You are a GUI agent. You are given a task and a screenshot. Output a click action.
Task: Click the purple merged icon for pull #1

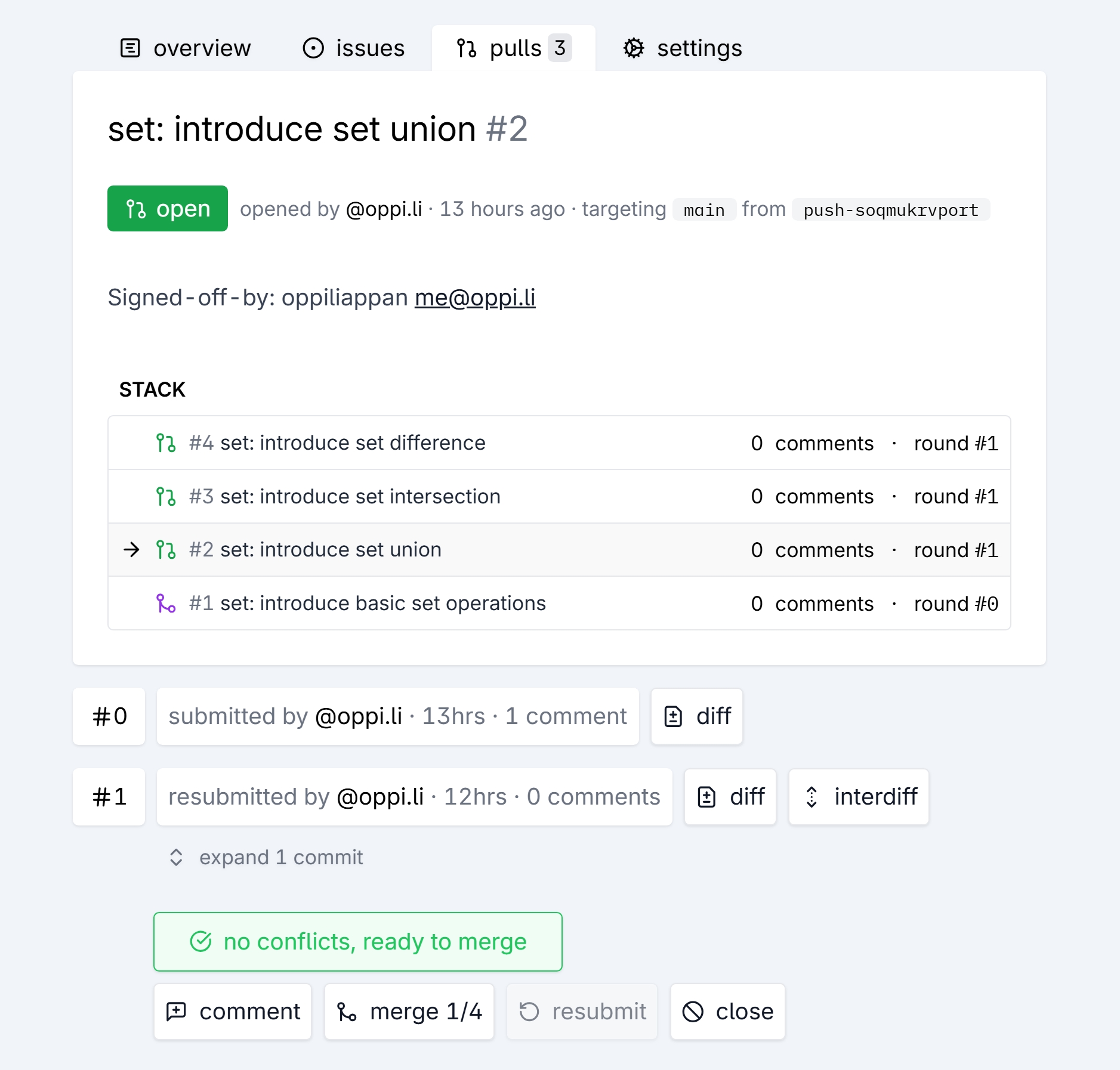[x=166, y=604]
